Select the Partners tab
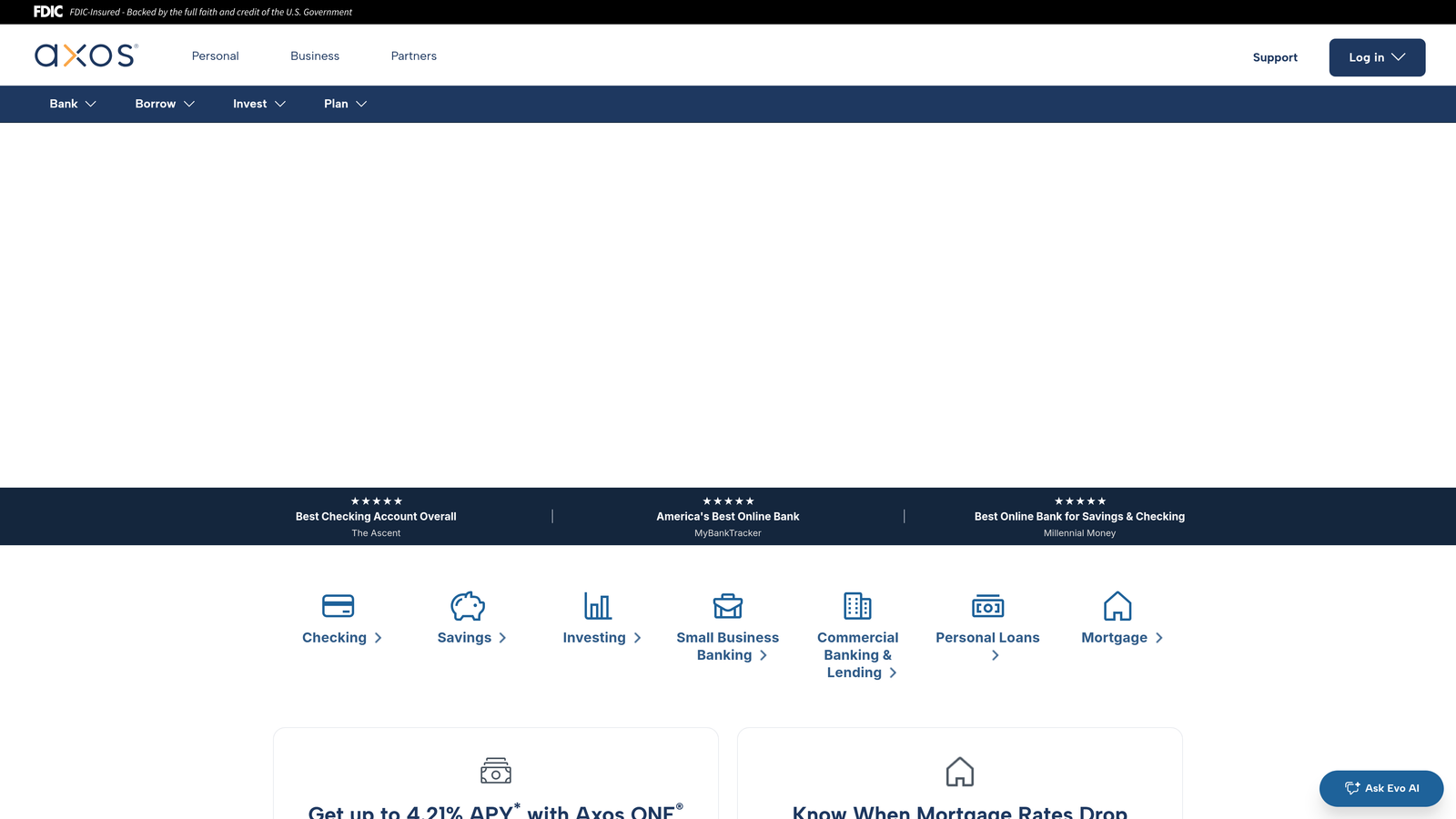The image size is (1456, 819). pyautogui.click(x=414, y=56)
